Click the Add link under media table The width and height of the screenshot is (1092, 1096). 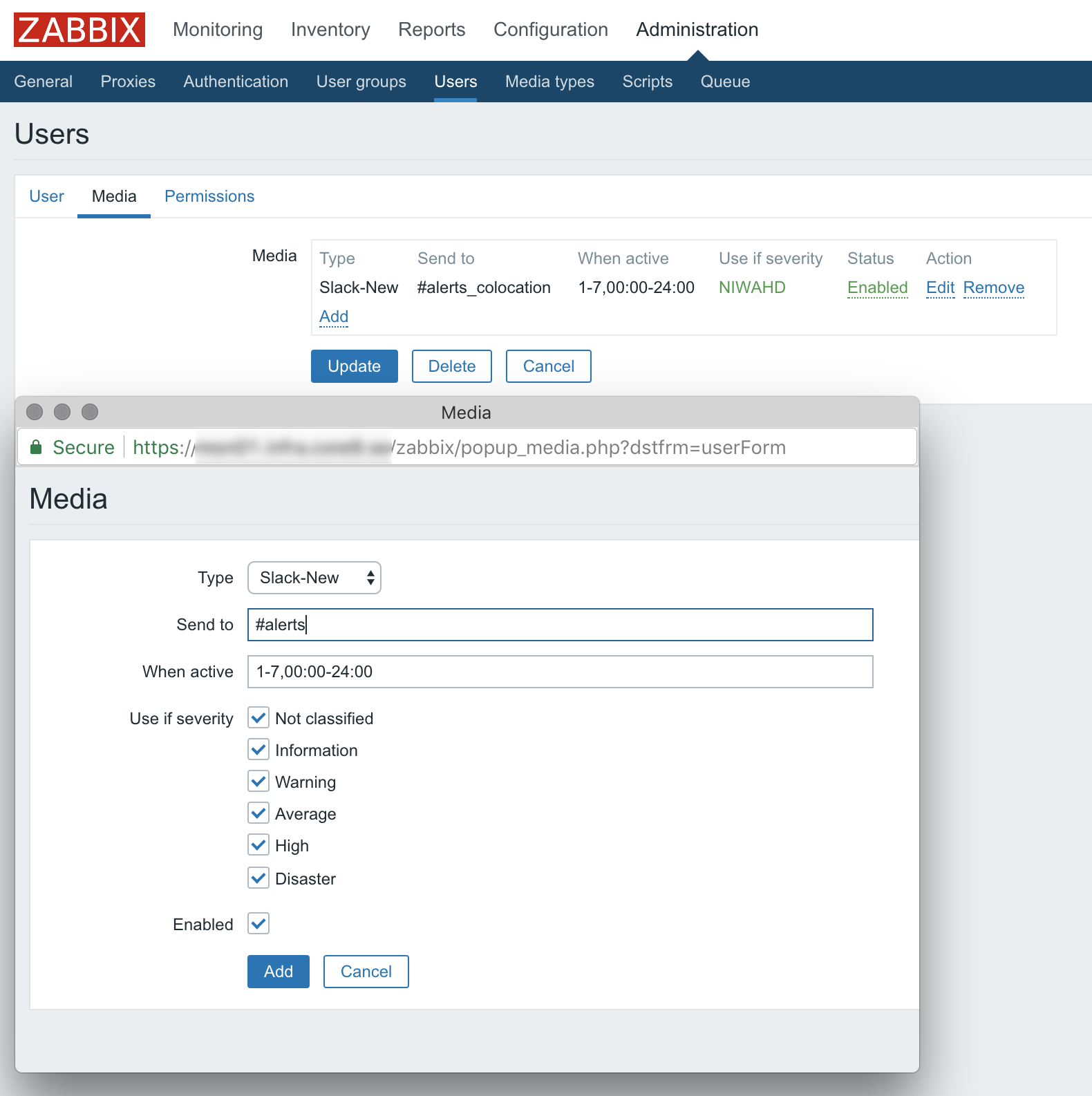coord(334,316)
